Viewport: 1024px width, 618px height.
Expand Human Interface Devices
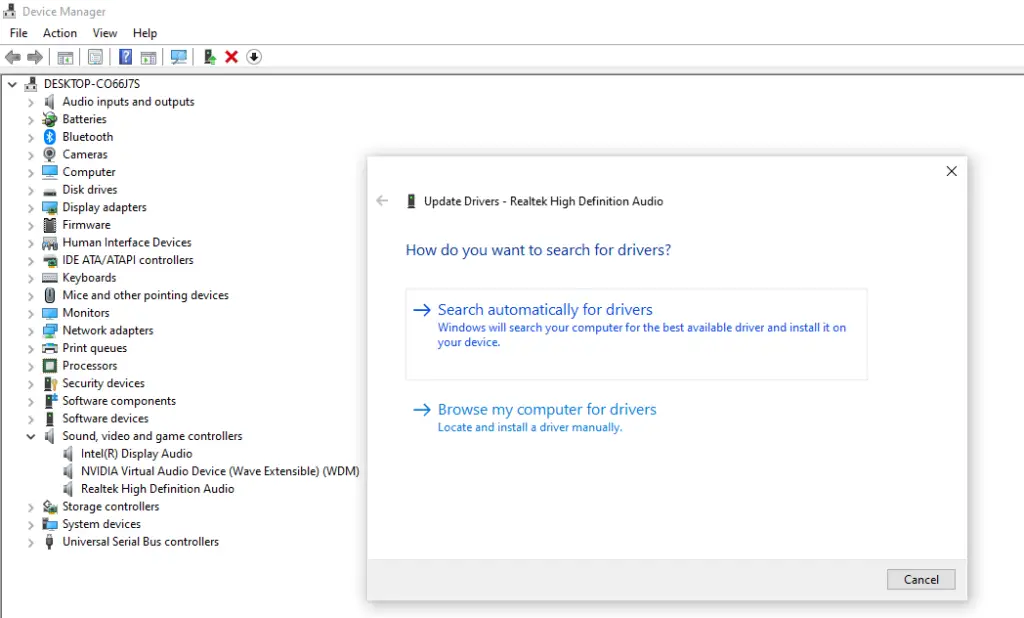click(31, 243)
